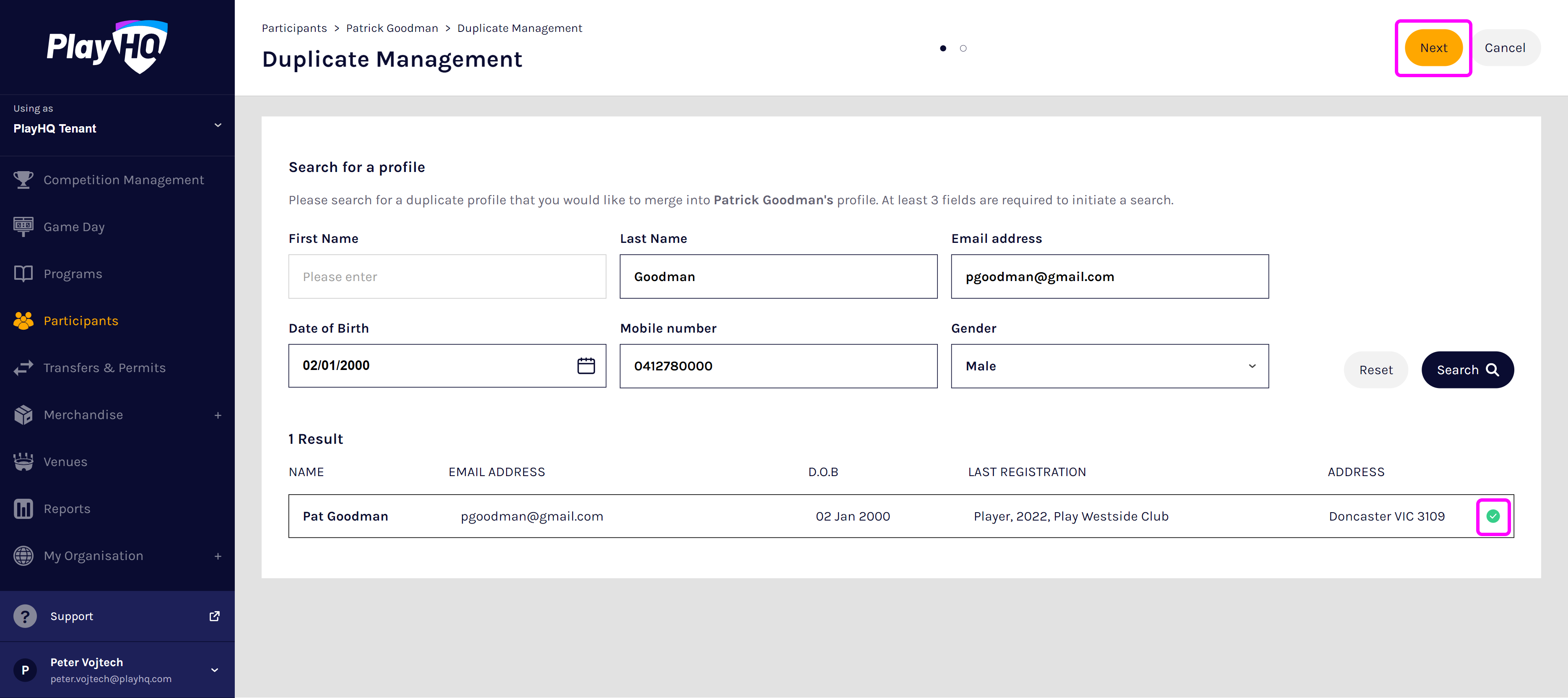Click the Next button

[x=1433, y=47]
